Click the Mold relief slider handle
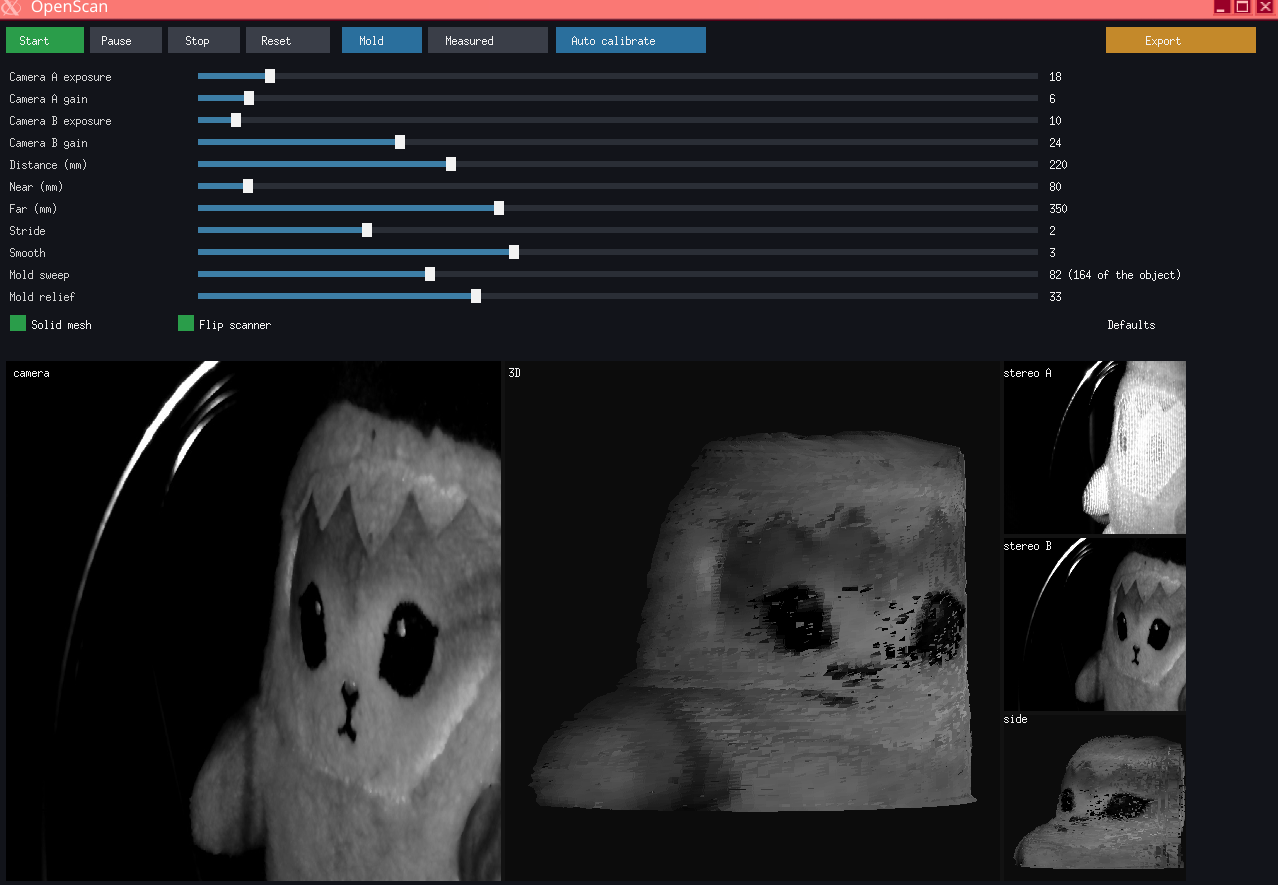Viewport: 1278px width, 885px height. (476, 296)
